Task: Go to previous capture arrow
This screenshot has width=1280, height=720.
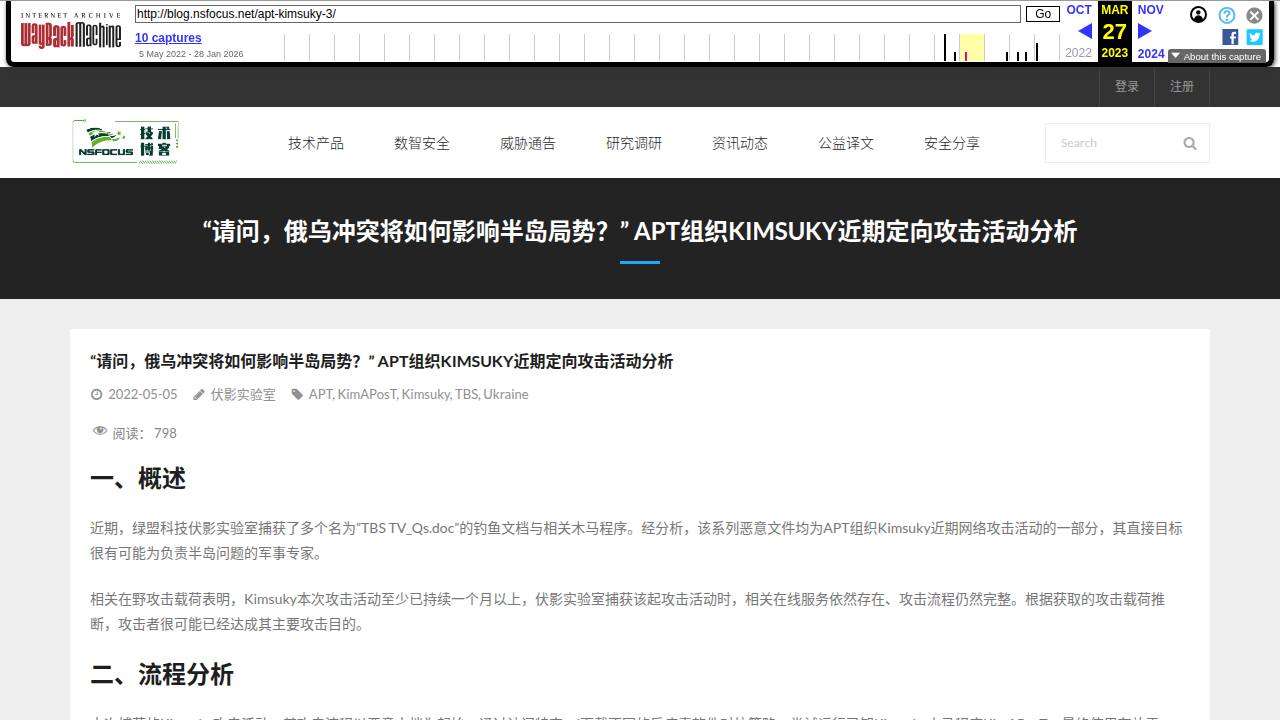Action: [1085, 31]
